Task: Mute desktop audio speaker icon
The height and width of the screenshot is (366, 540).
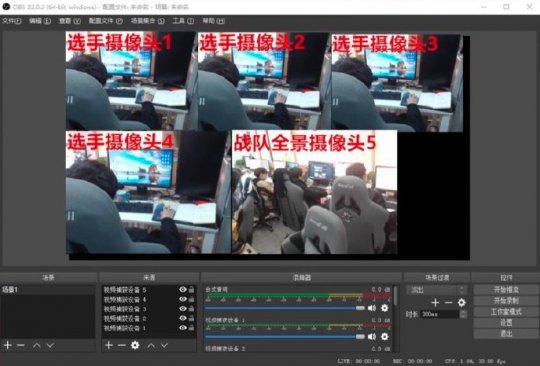Action: click(372, 308)
